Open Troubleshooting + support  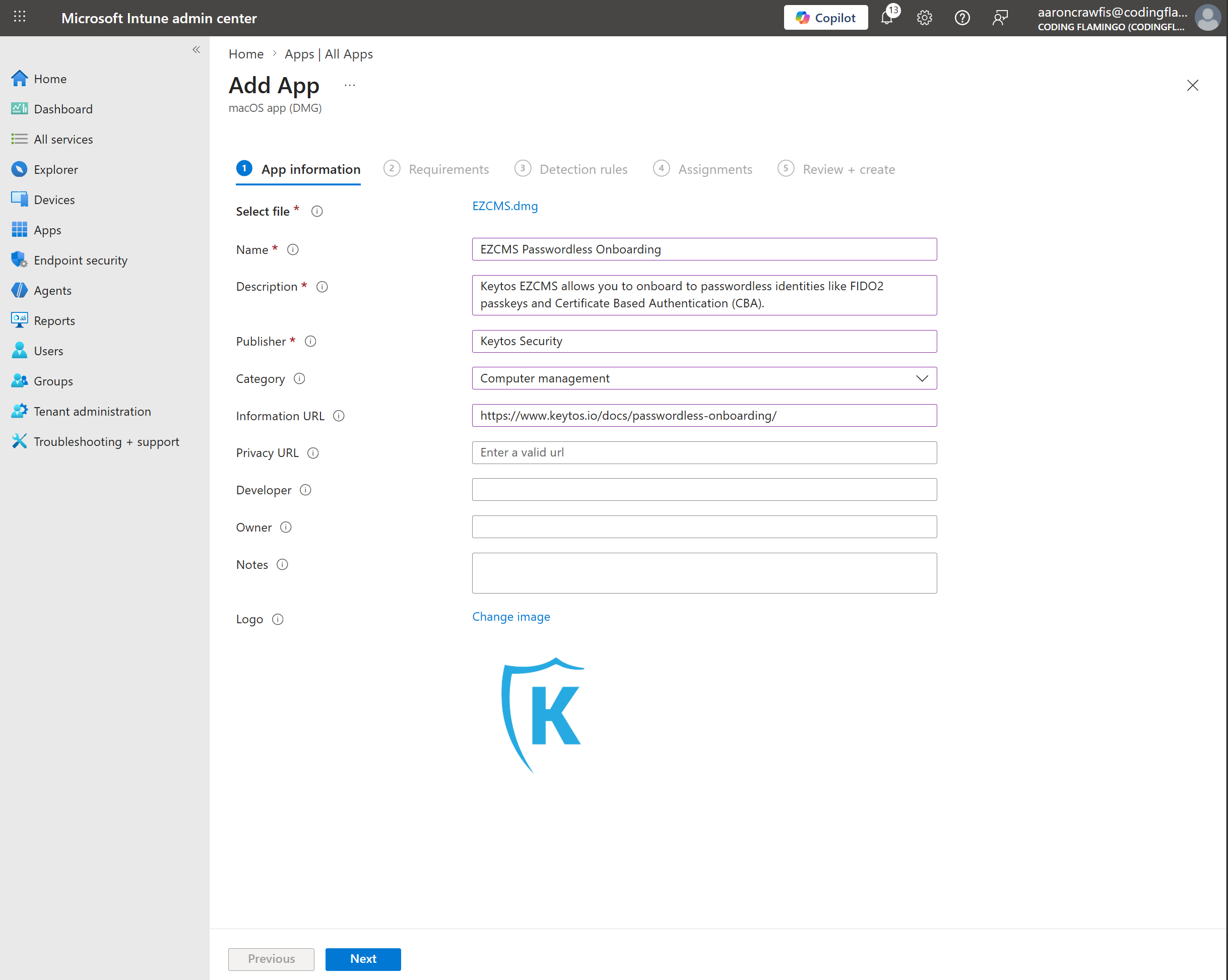click(106, 441)
